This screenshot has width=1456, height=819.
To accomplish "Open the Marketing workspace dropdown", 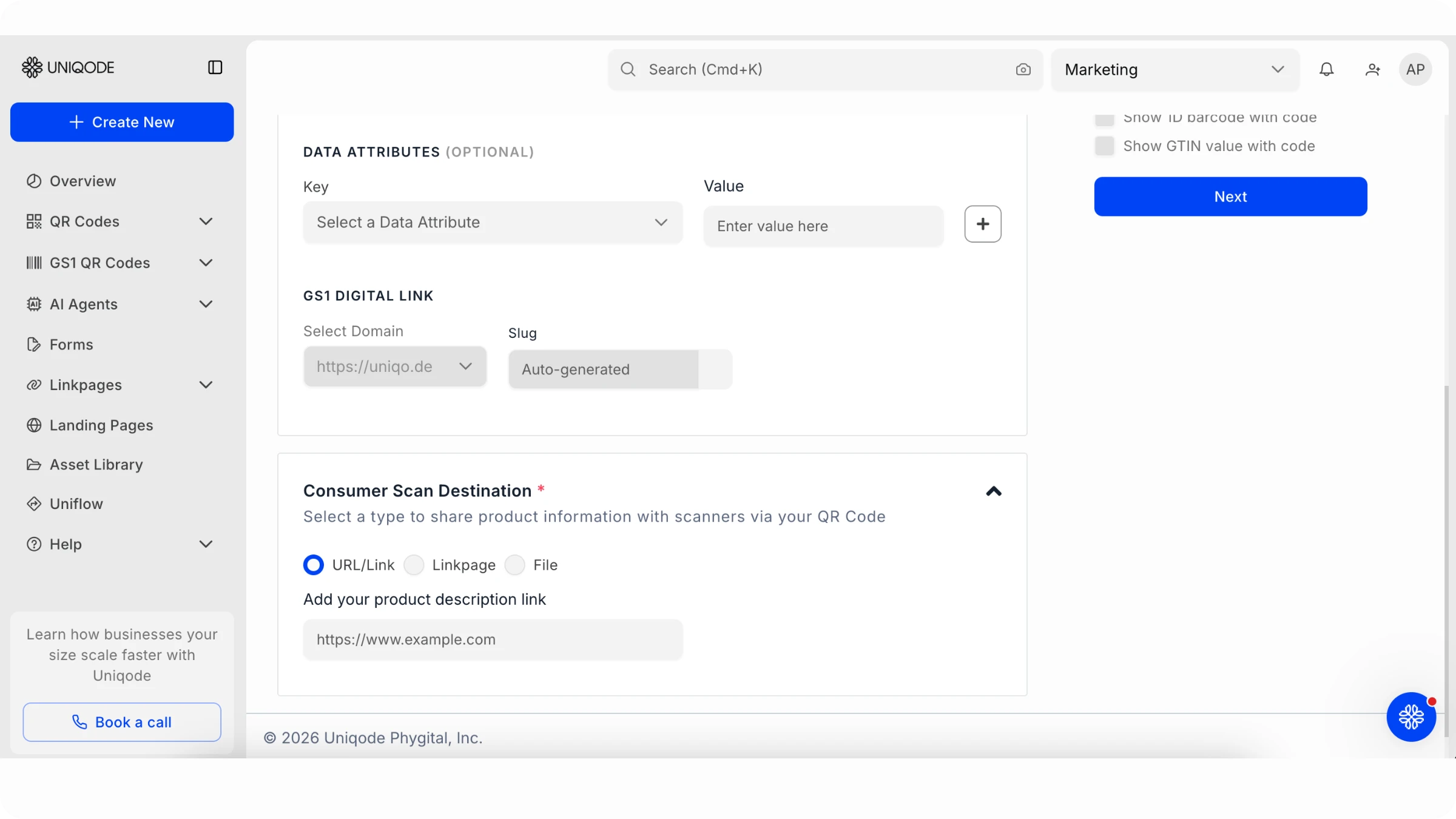I will [1175, 70].
